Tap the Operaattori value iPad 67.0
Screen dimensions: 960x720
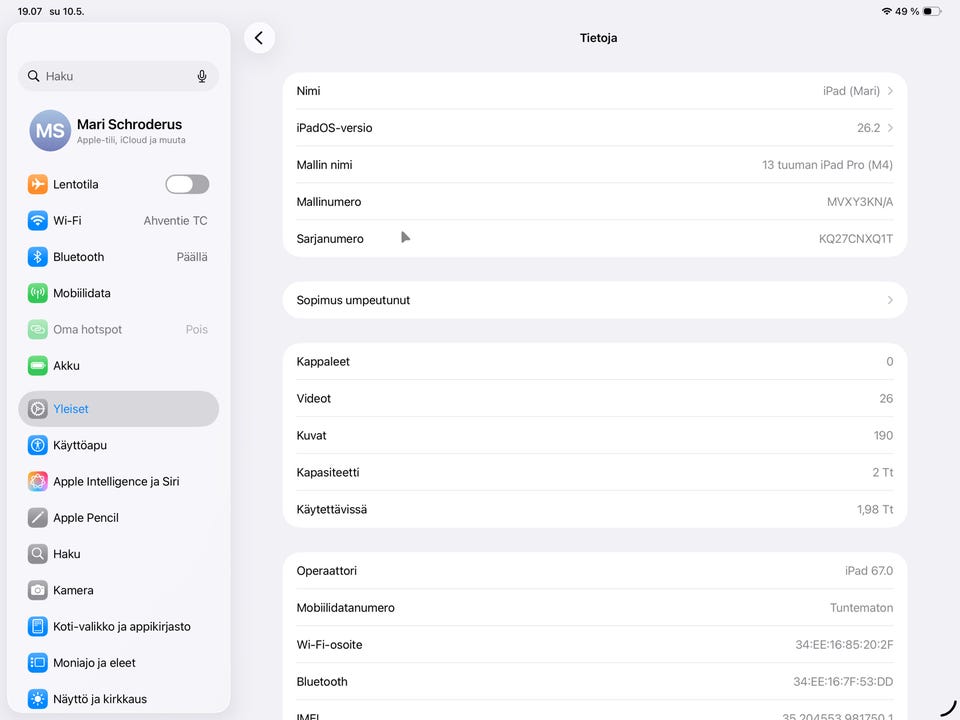click(x=869, y=571)
